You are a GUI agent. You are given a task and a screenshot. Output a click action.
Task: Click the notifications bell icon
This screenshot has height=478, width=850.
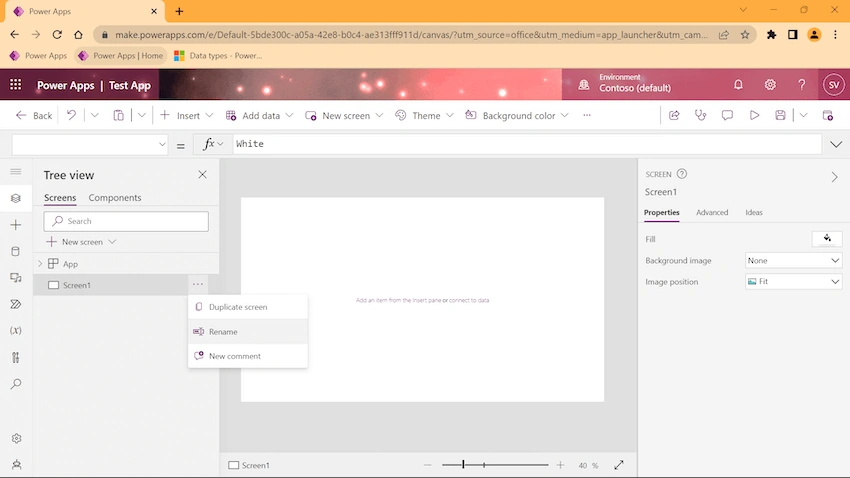point(738,85)
